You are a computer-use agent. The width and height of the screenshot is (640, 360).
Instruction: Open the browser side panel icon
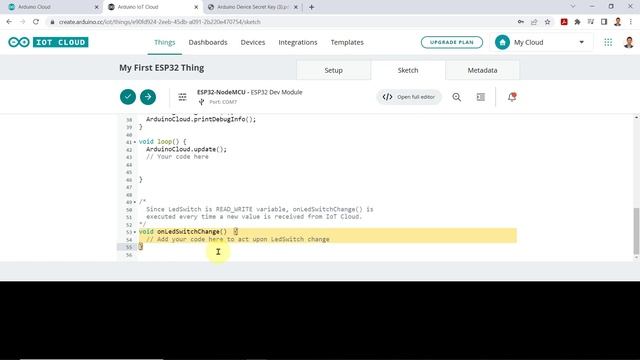tap(604, 22)
